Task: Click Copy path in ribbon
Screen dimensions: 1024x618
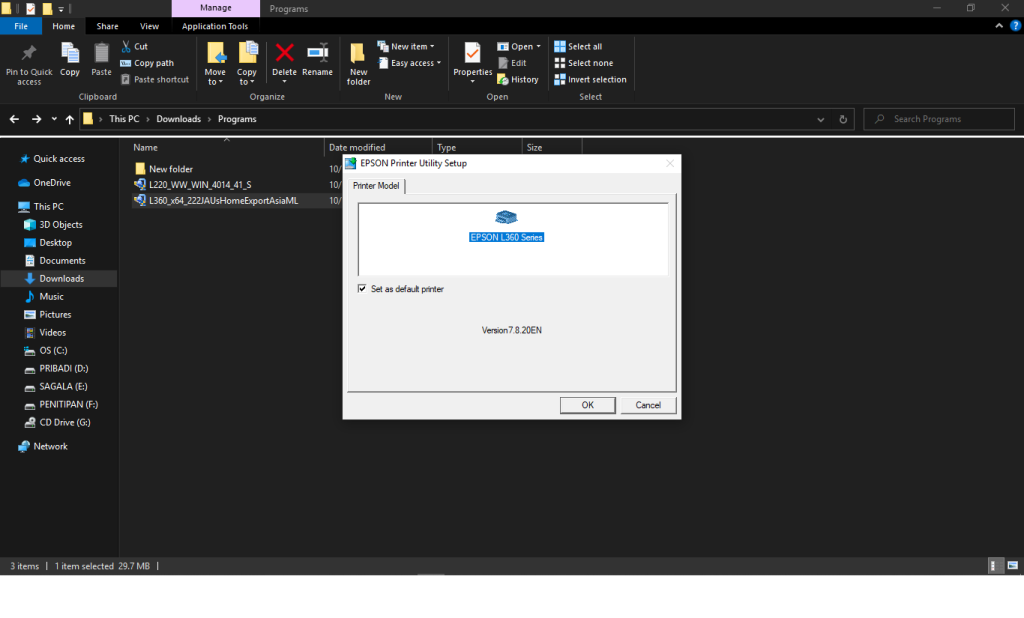Action: point(147,63)
